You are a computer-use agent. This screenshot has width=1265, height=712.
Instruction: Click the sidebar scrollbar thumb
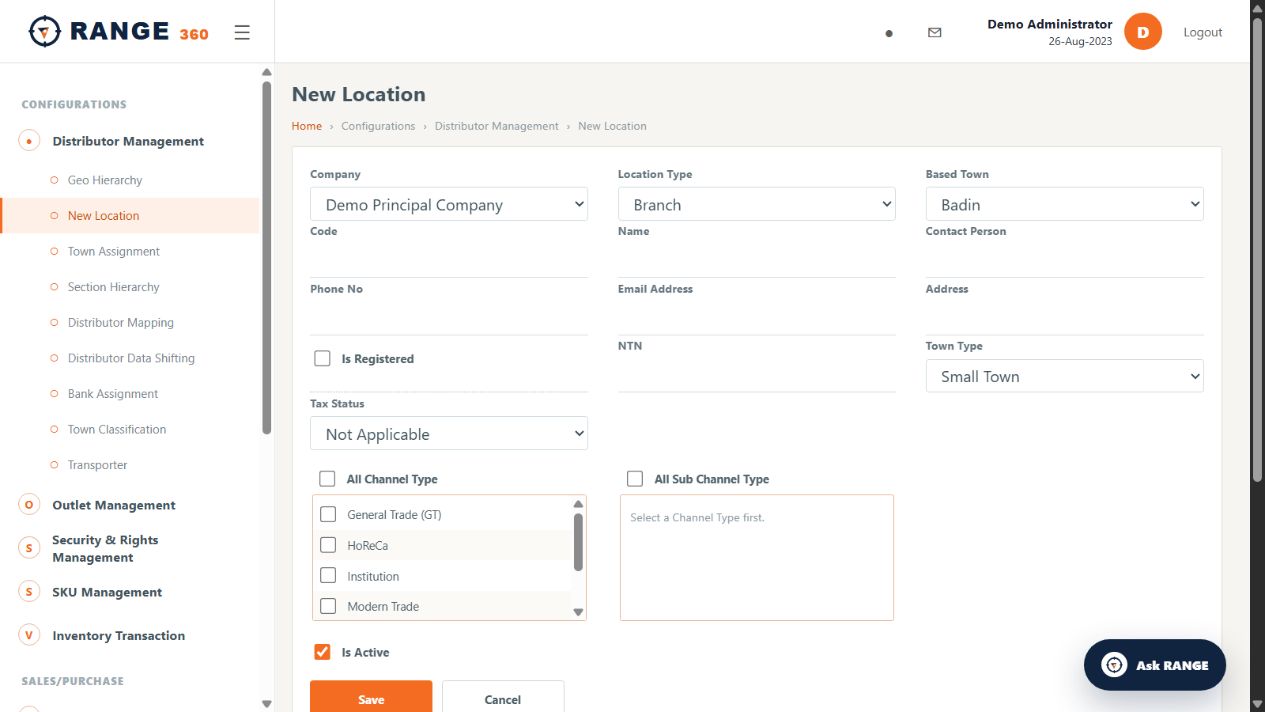266,258
